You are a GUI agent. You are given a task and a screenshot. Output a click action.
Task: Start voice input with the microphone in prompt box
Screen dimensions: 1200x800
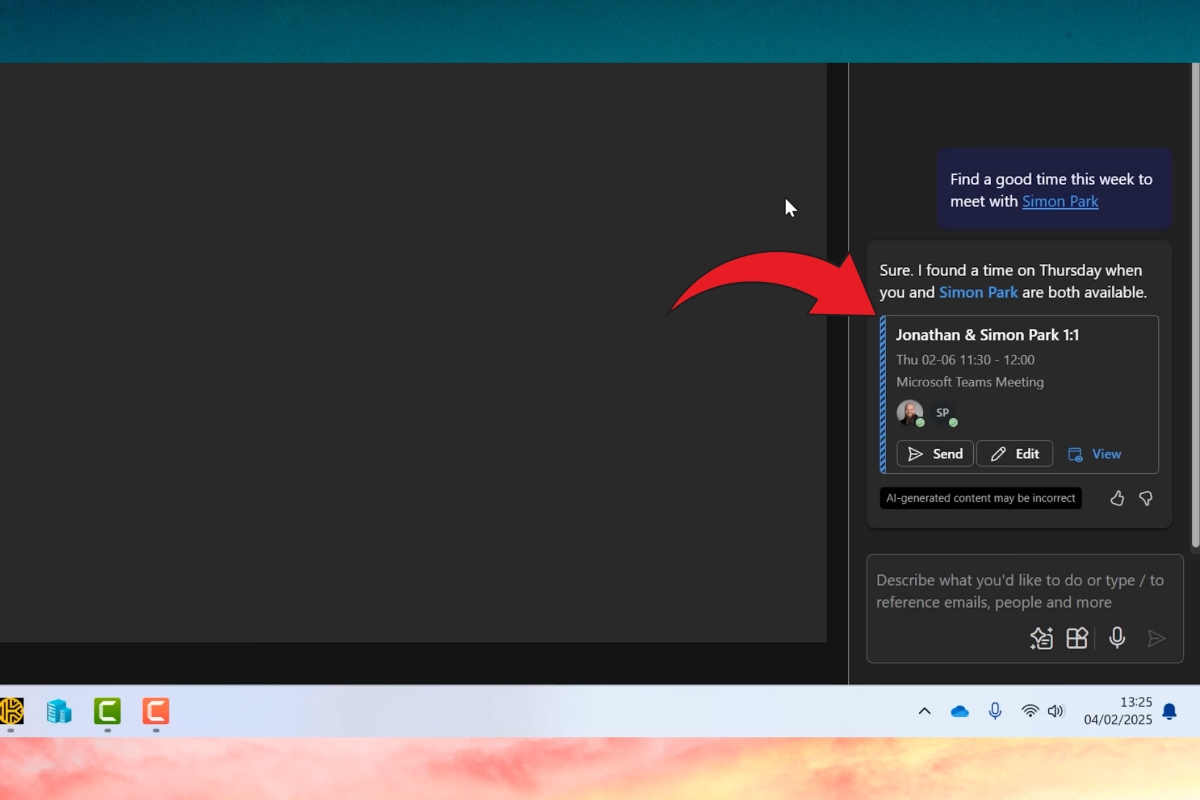[x=1117, y=638]
